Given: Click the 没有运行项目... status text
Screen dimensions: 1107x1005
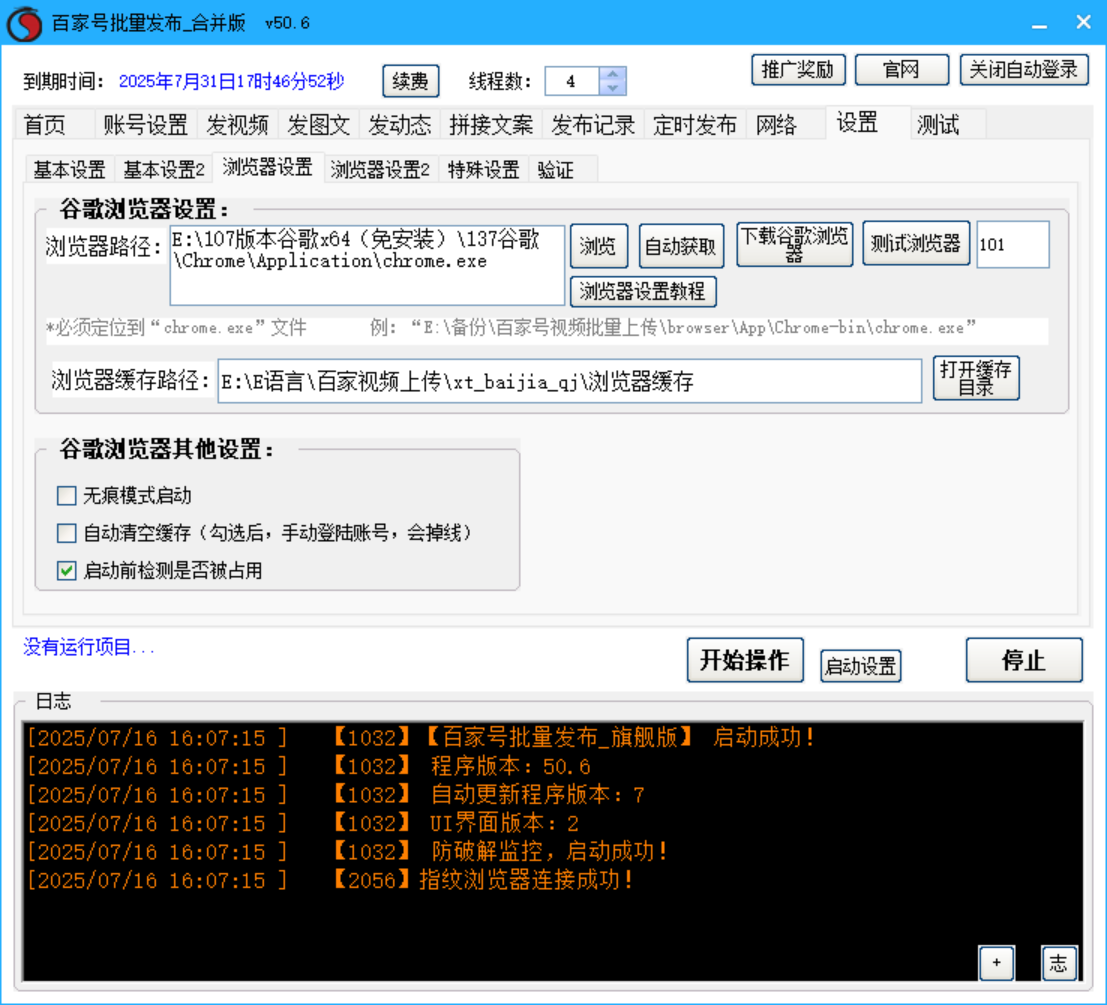Looking at the screenshot, I should point(89,647).
